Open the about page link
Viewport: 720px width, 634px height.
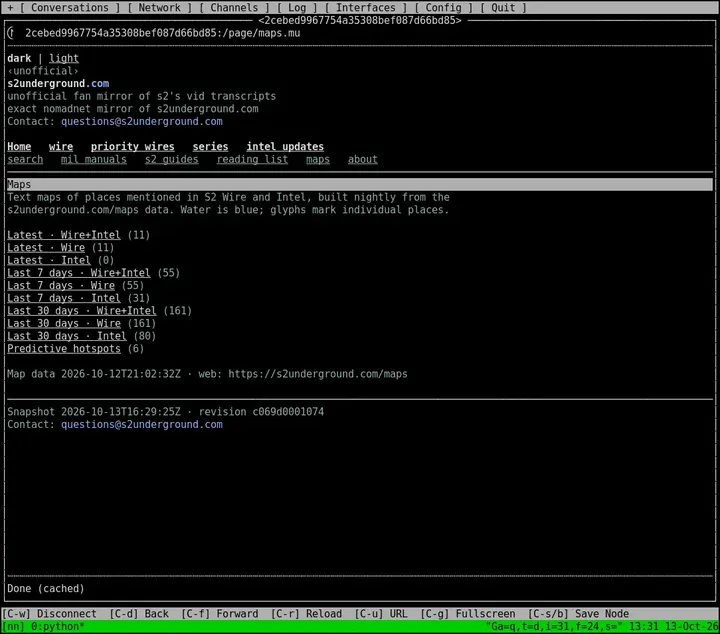coord(363,159)
